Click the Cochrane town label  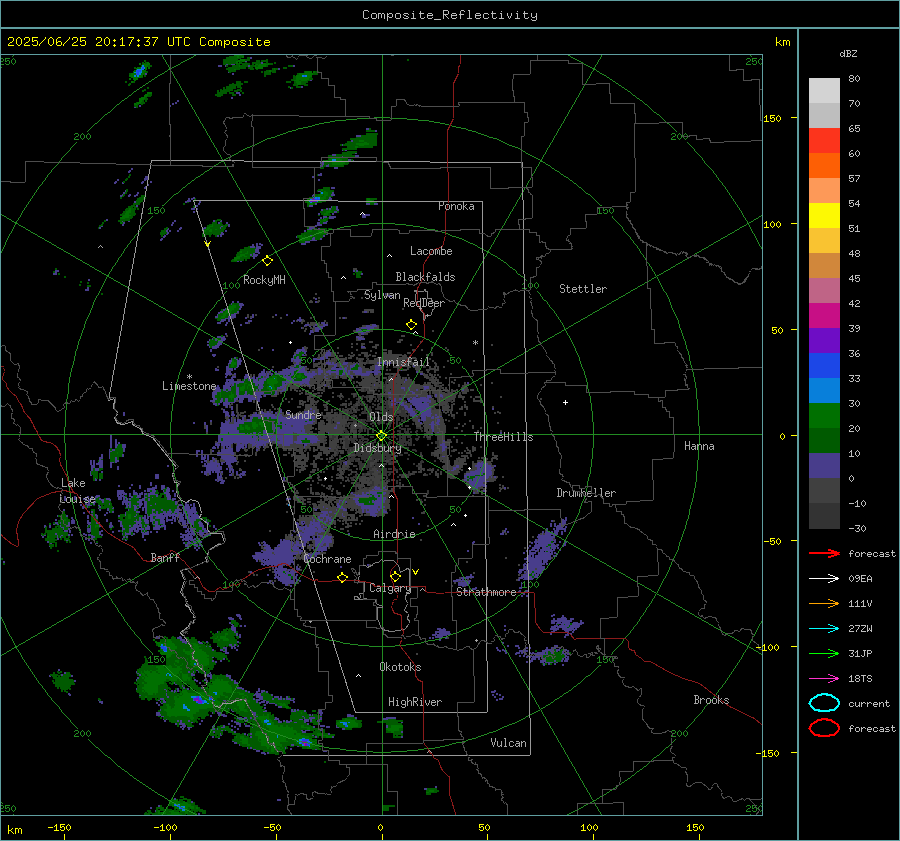tap(327, 559)
